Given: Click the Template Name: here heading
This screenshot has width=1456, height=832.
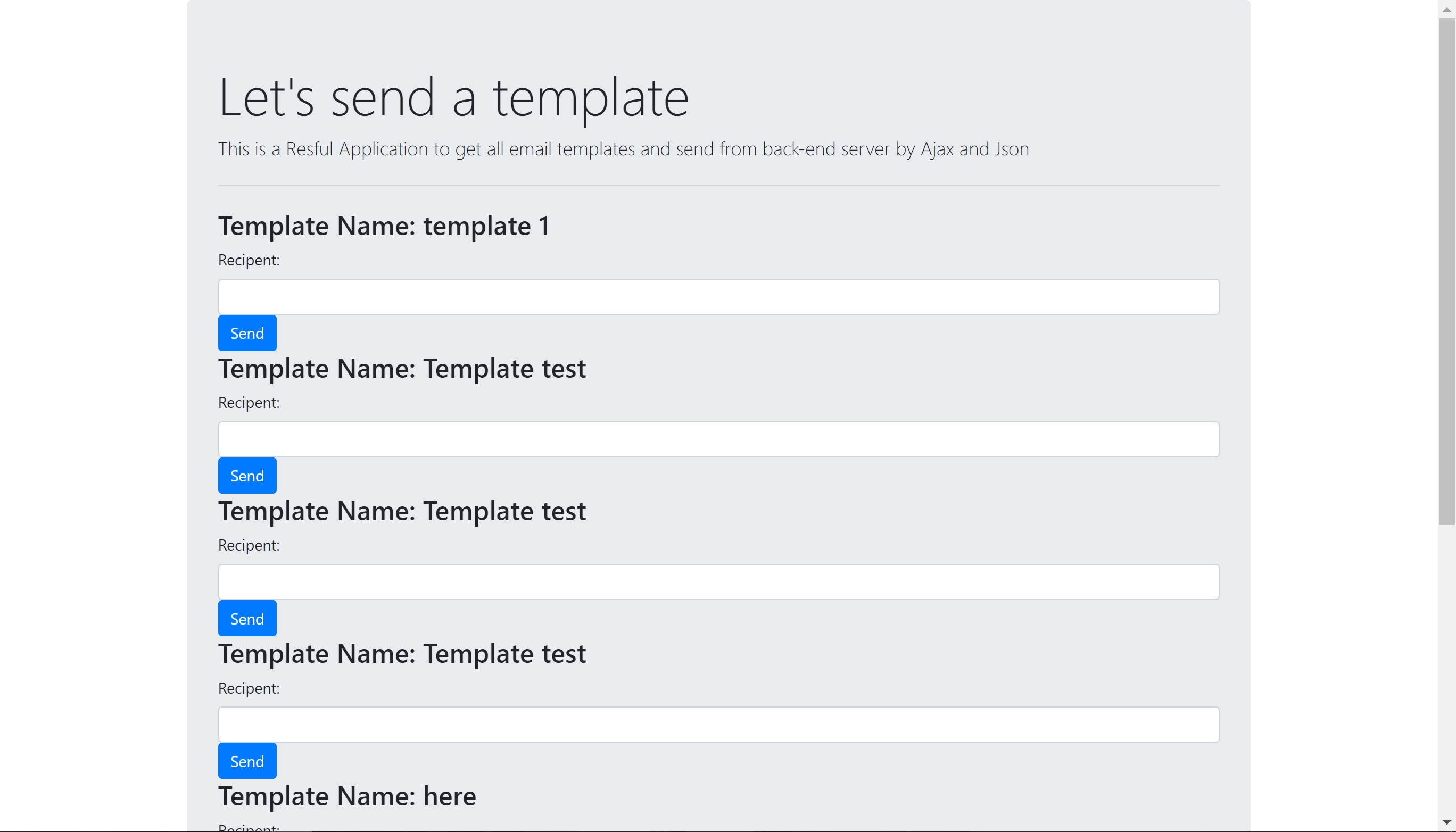Looking at the screenshot, I should point(346,796).
